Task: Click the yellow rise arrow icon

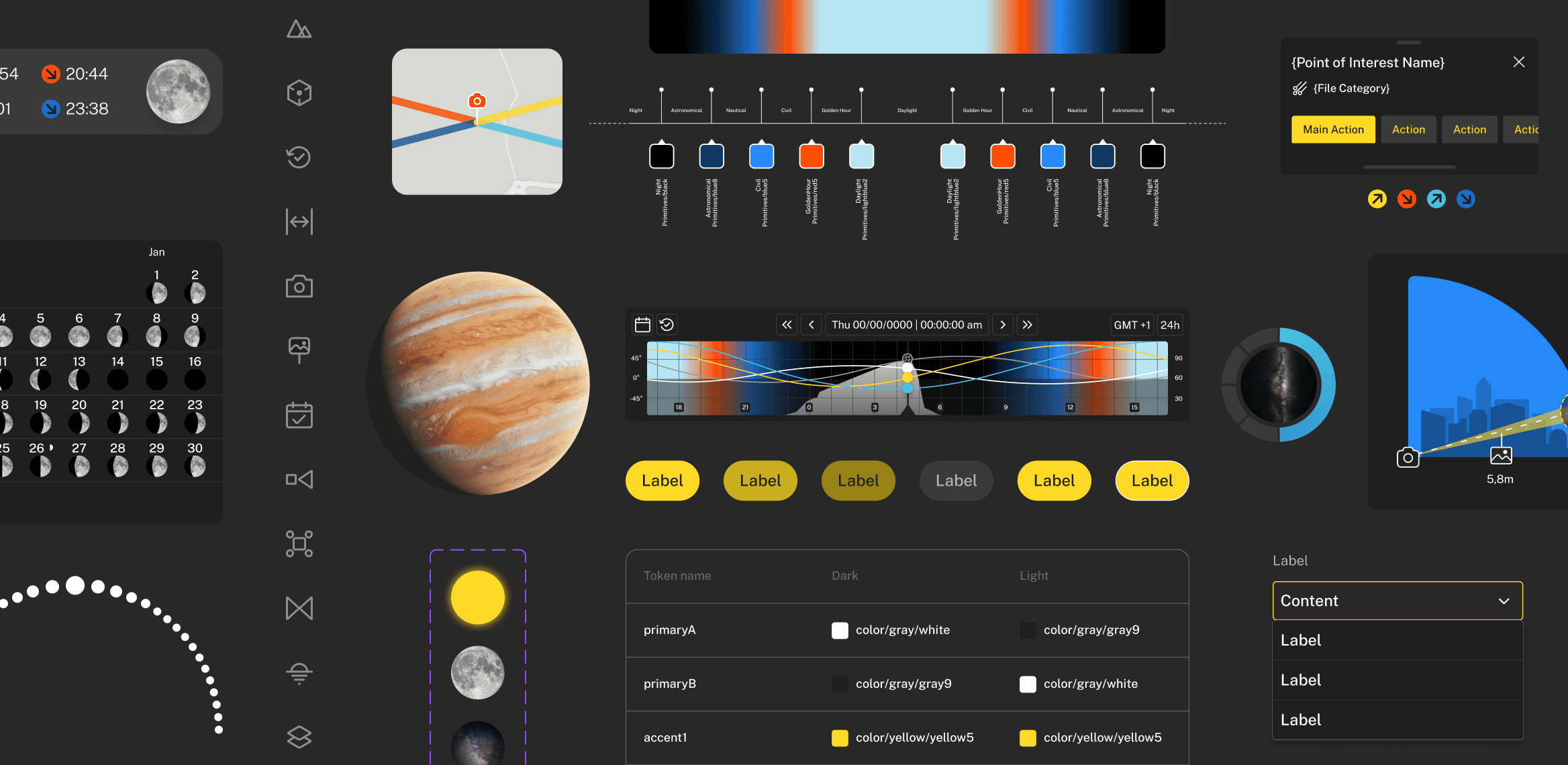Action: click(x=1377, y=199)
